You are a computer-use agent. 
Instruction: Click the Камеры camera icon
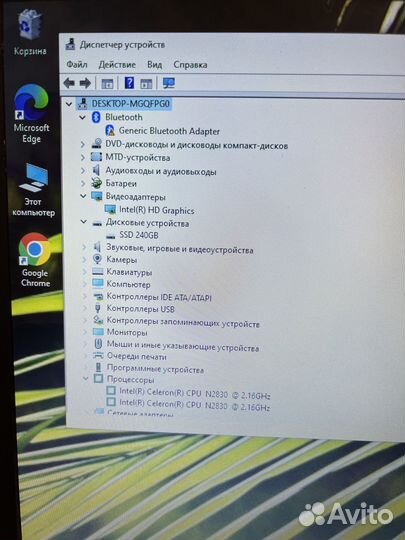97,259
